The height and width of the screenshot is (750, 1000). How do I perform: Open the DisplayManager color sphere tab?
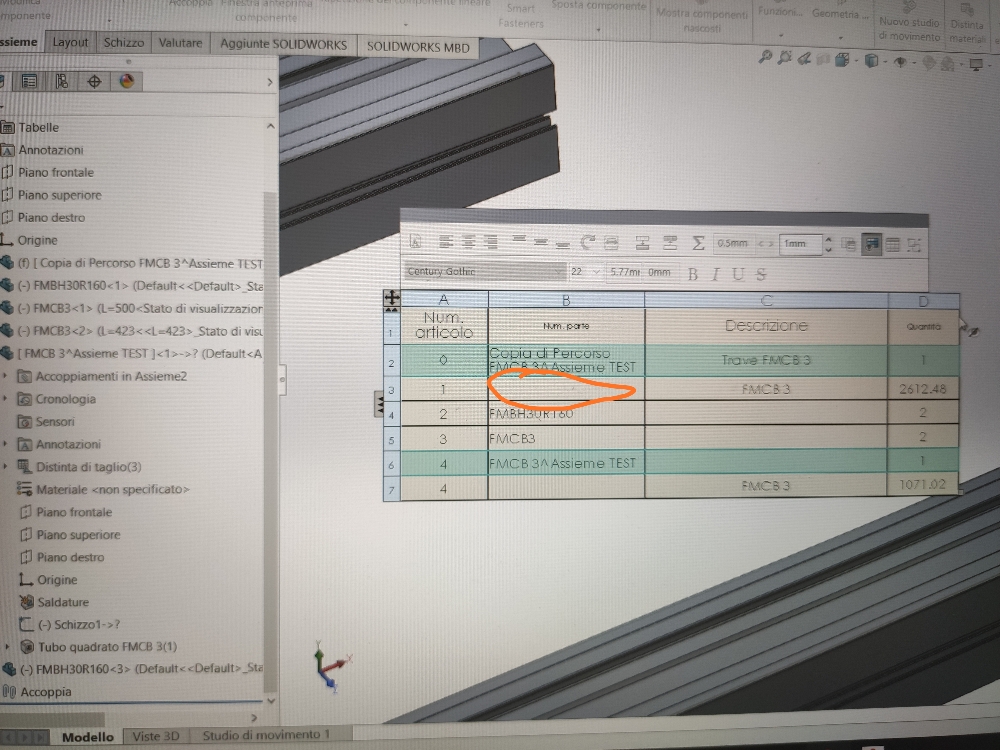pos(127,81)
